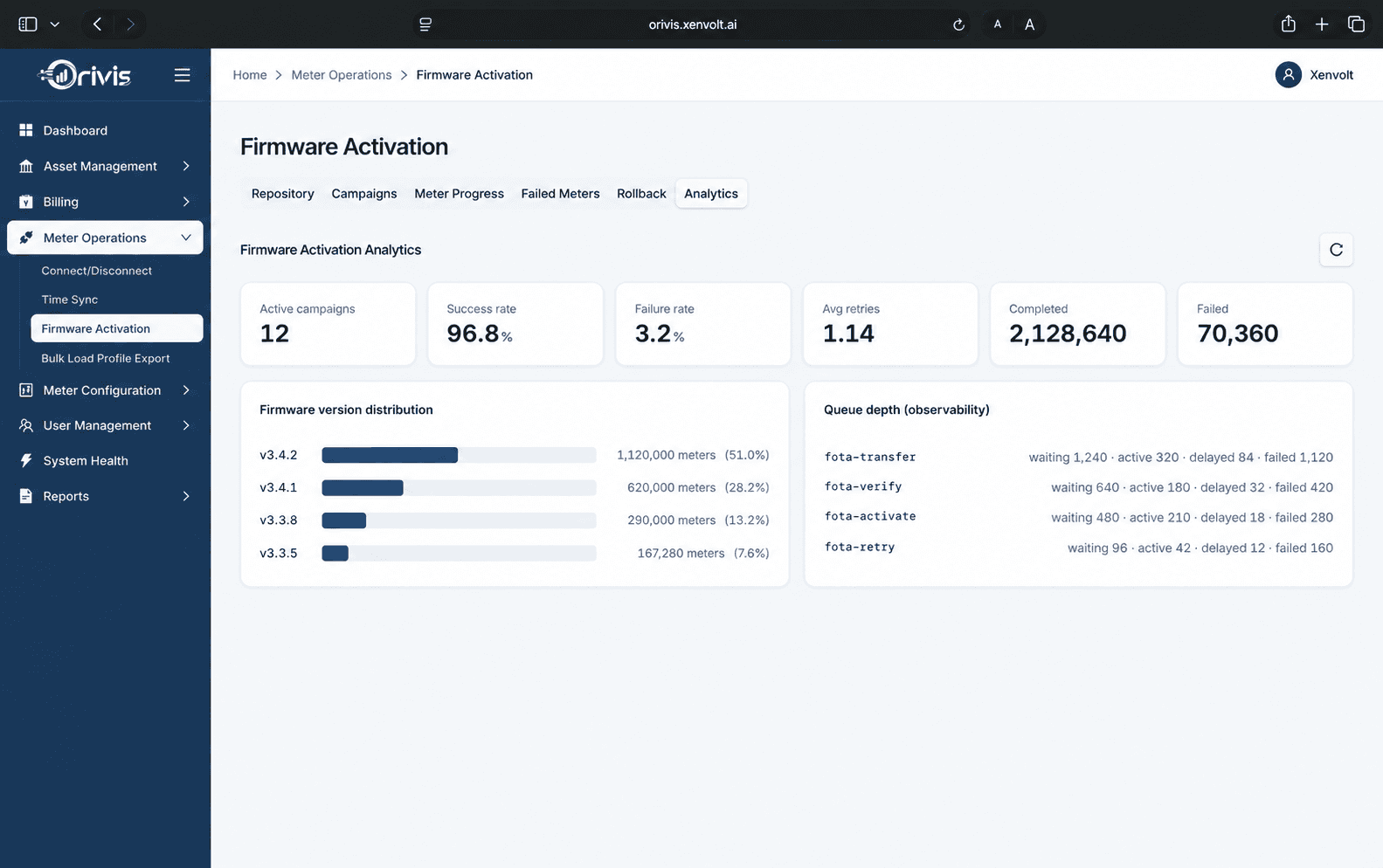Click the Dashboard grid icon
Screen dimensions: 1383x868
pos(26,130)
